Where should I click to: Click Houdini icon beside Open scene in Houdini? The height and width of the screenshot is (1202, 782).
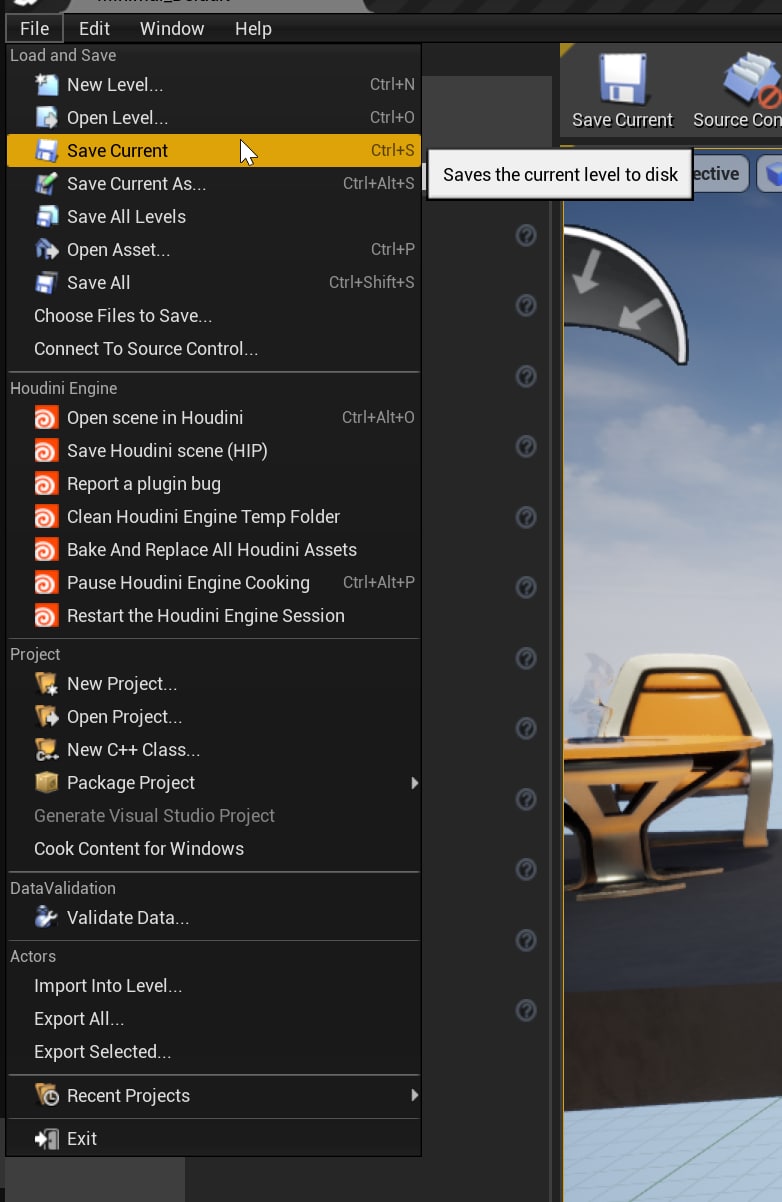[x=46, y=418]
